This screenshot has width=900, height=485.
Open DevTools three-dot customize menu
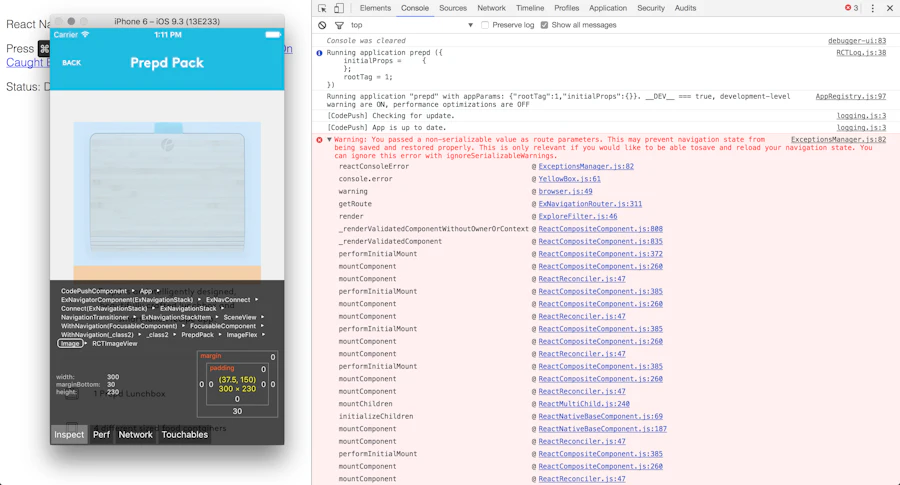(872, 8)
